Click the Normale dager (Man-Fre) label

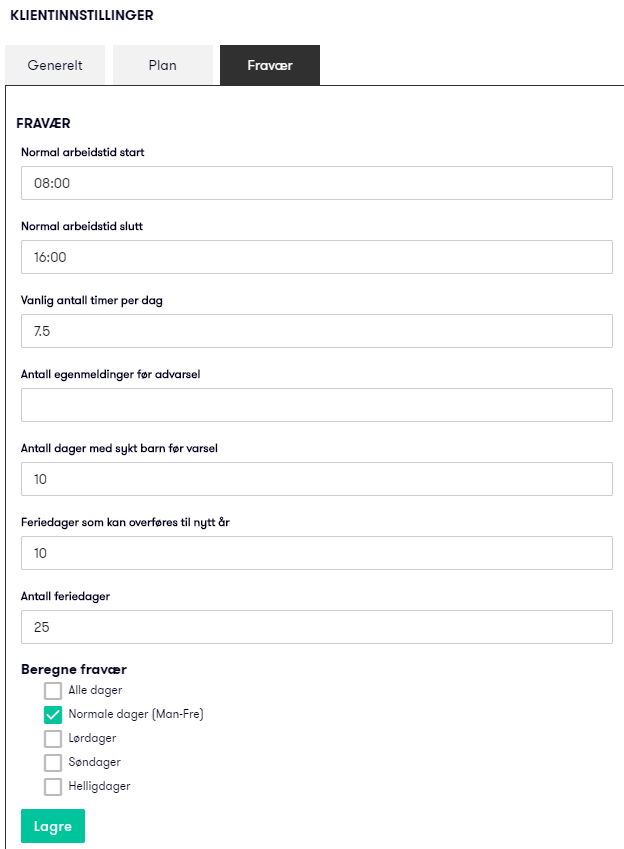[136, 714]
